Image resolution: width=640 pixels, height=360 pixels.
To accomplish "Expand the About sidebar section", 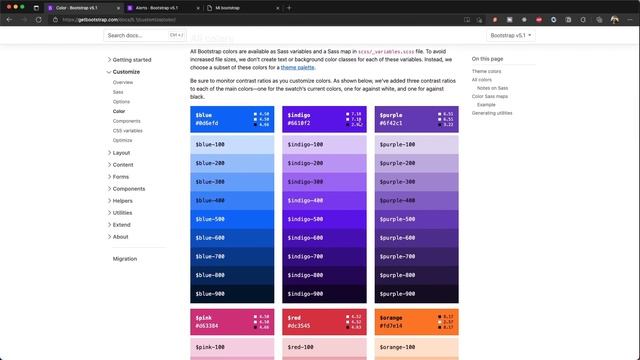I will [118, 237].
